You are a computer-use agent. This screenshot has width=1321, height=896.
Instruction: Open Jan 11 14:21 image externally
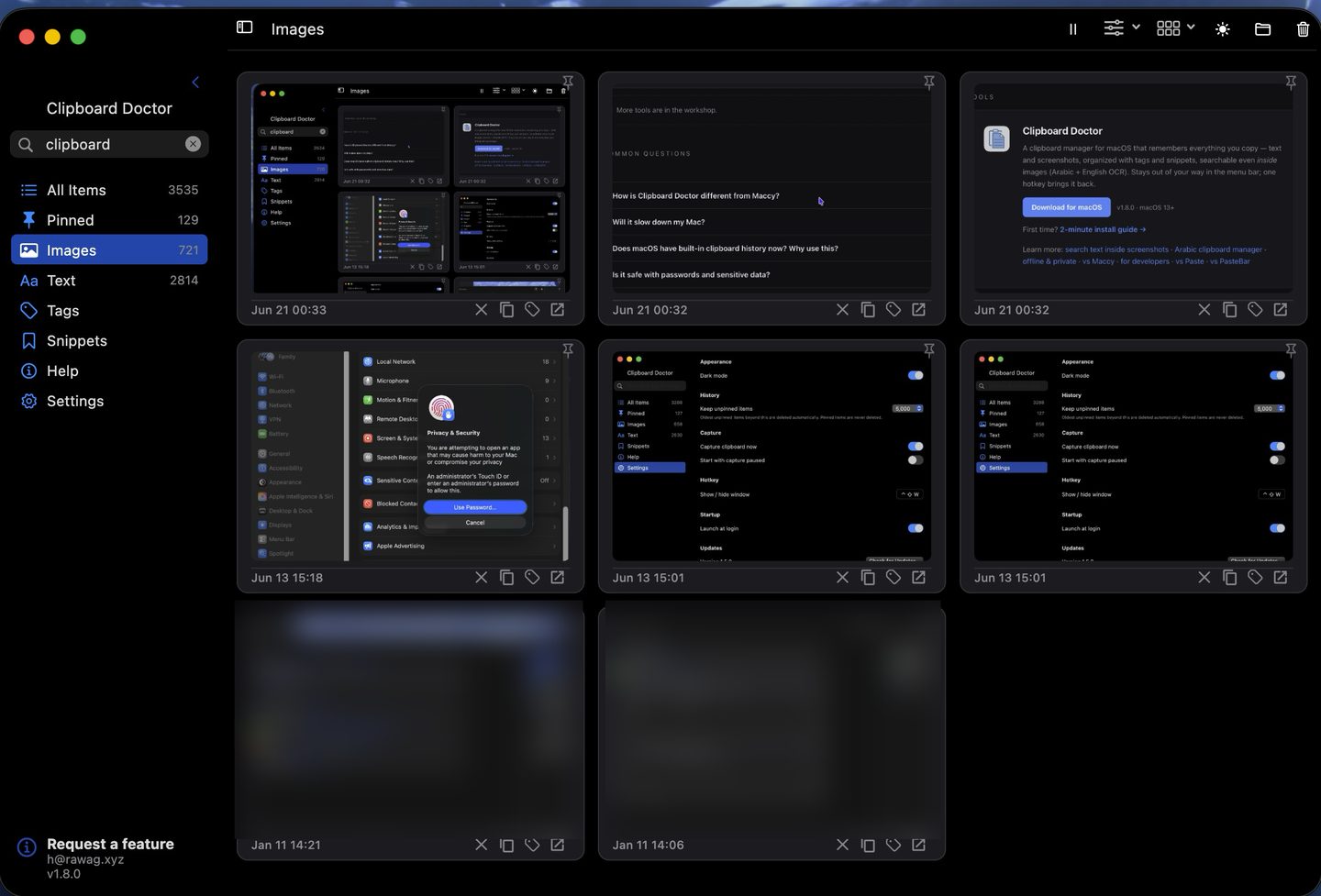[558, 845]
